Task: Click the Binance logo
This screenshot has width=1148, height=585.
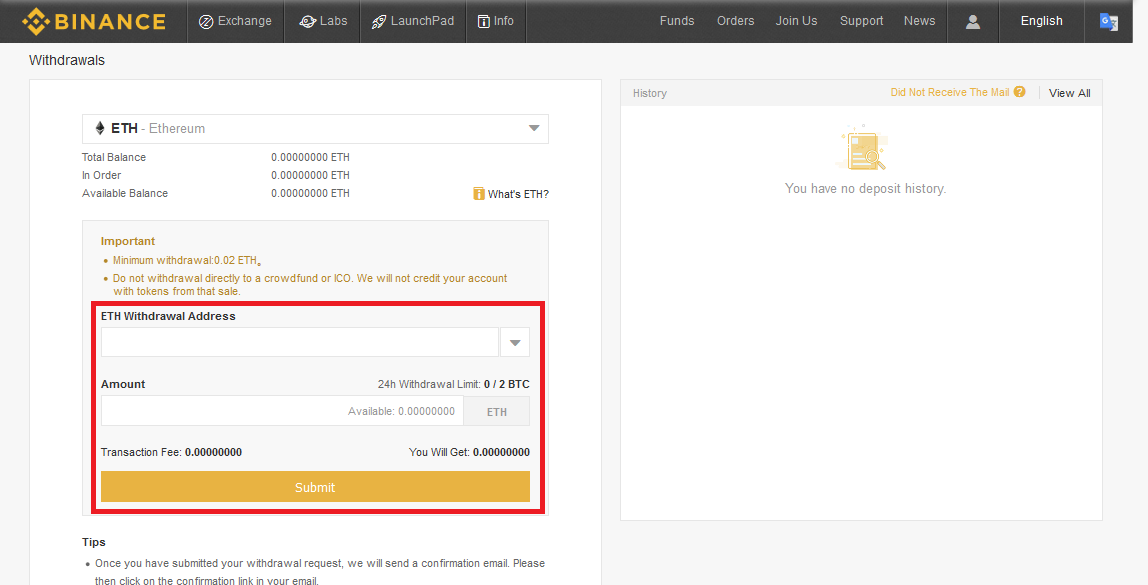Action: point(94,21)
